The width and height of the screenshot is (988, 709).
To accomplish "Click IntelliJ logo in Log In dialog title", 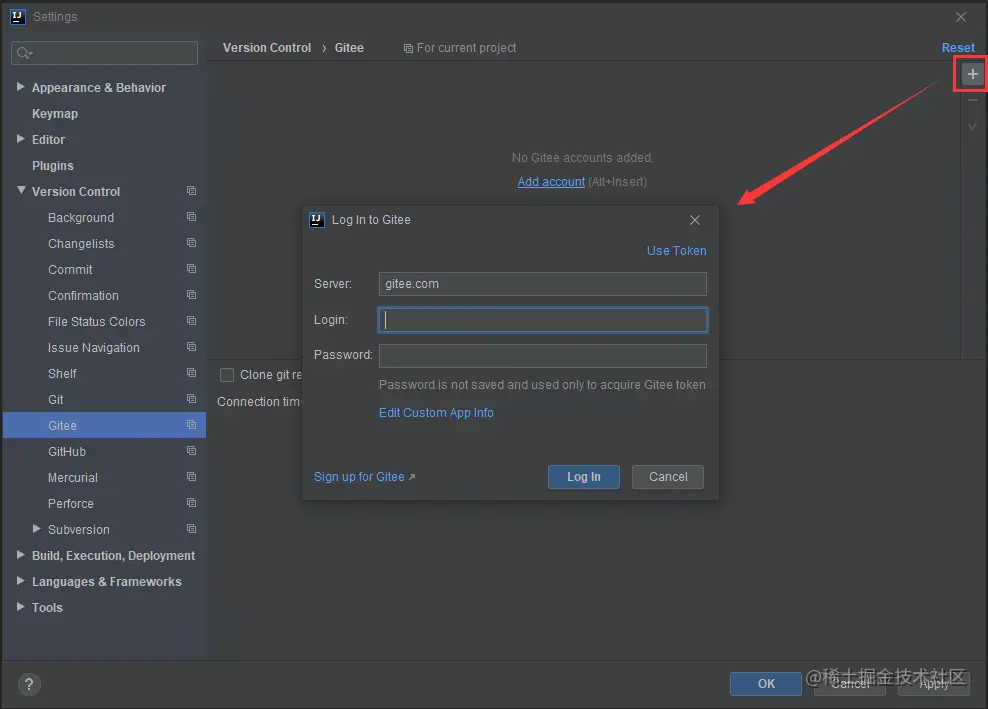I will [317, 220].
